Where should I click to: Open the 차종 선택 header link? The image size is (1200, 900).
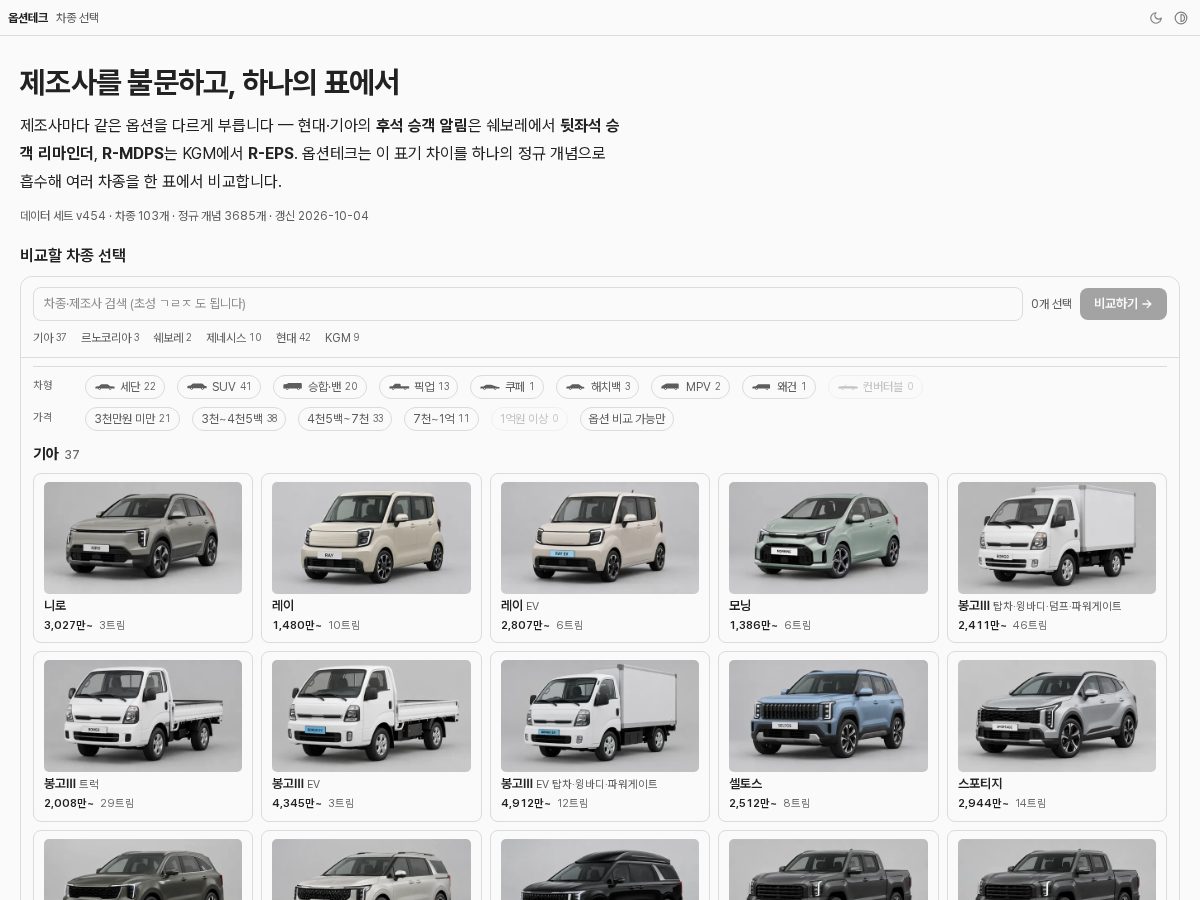(x=77, y=18)
